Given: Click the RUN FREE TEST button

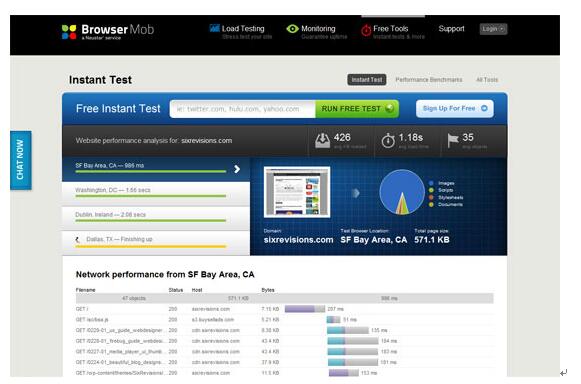Looking at the screenshot, I should [357, 109].
